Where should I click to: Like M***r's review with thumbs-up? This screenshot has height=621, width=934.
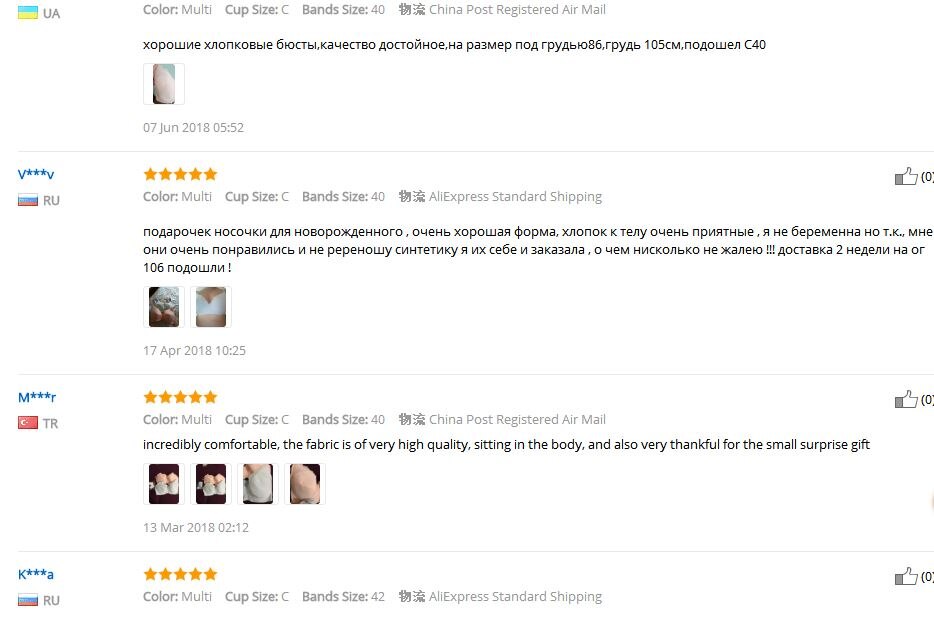[906, 399]
